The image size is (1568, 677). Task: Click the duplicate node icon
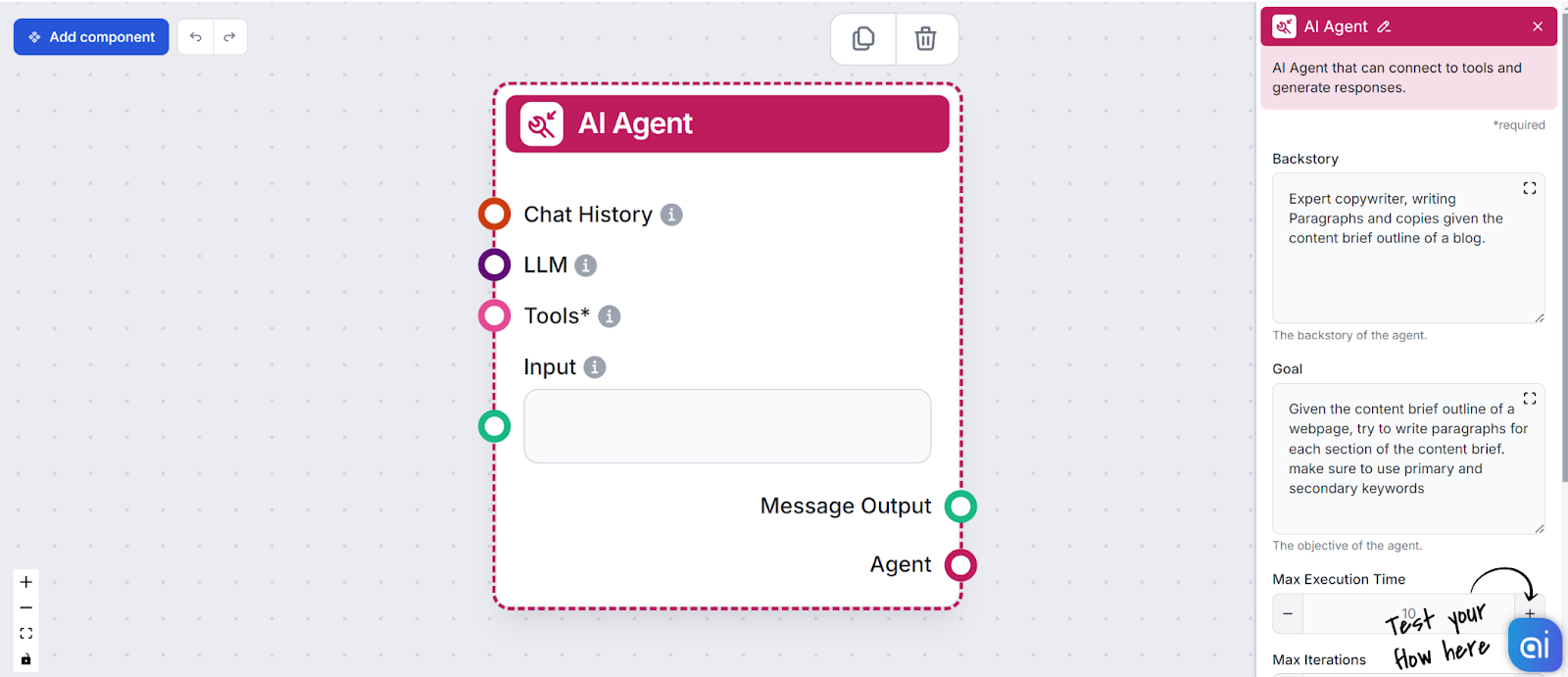[863, 38]
